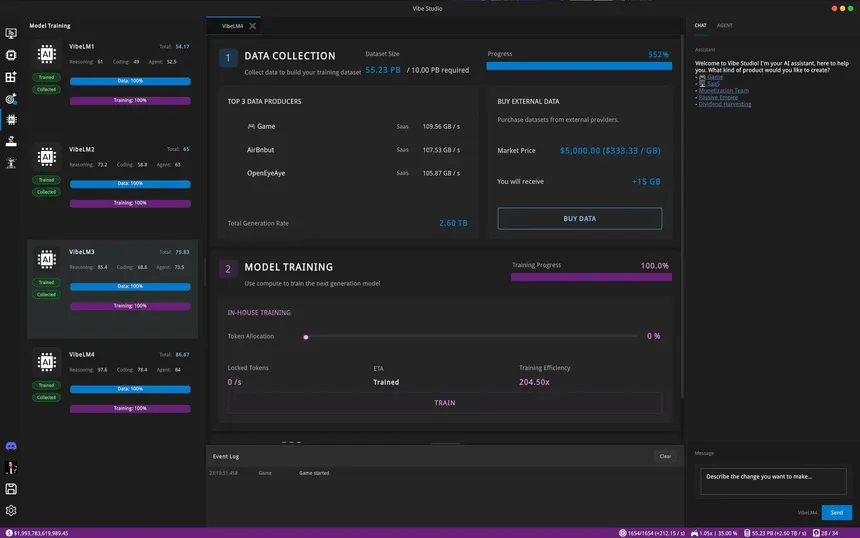Open the settings gear icon

tap(11, 510)
